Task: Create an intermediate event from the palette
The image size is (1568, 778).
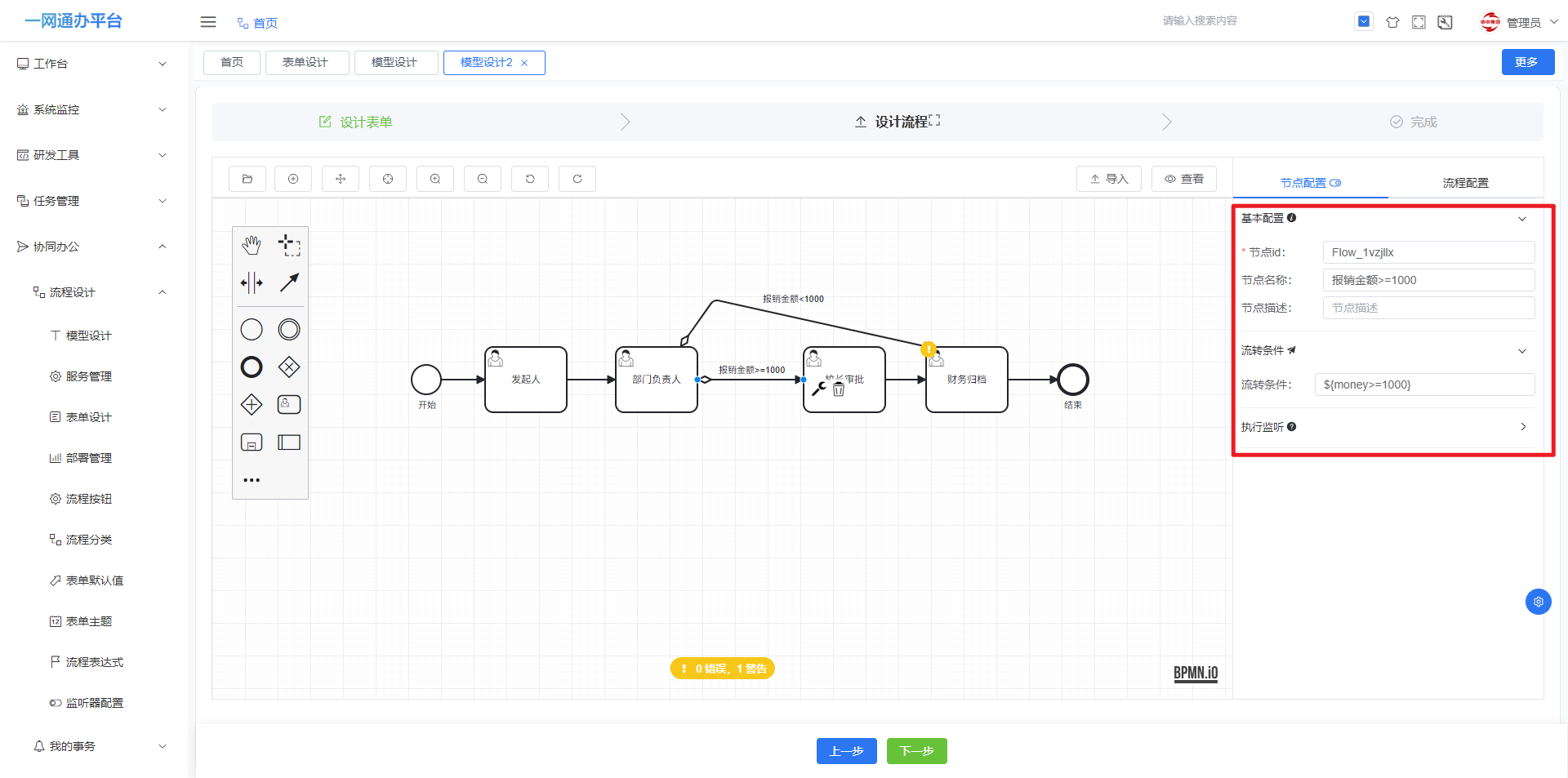Action: pos(289,329)
